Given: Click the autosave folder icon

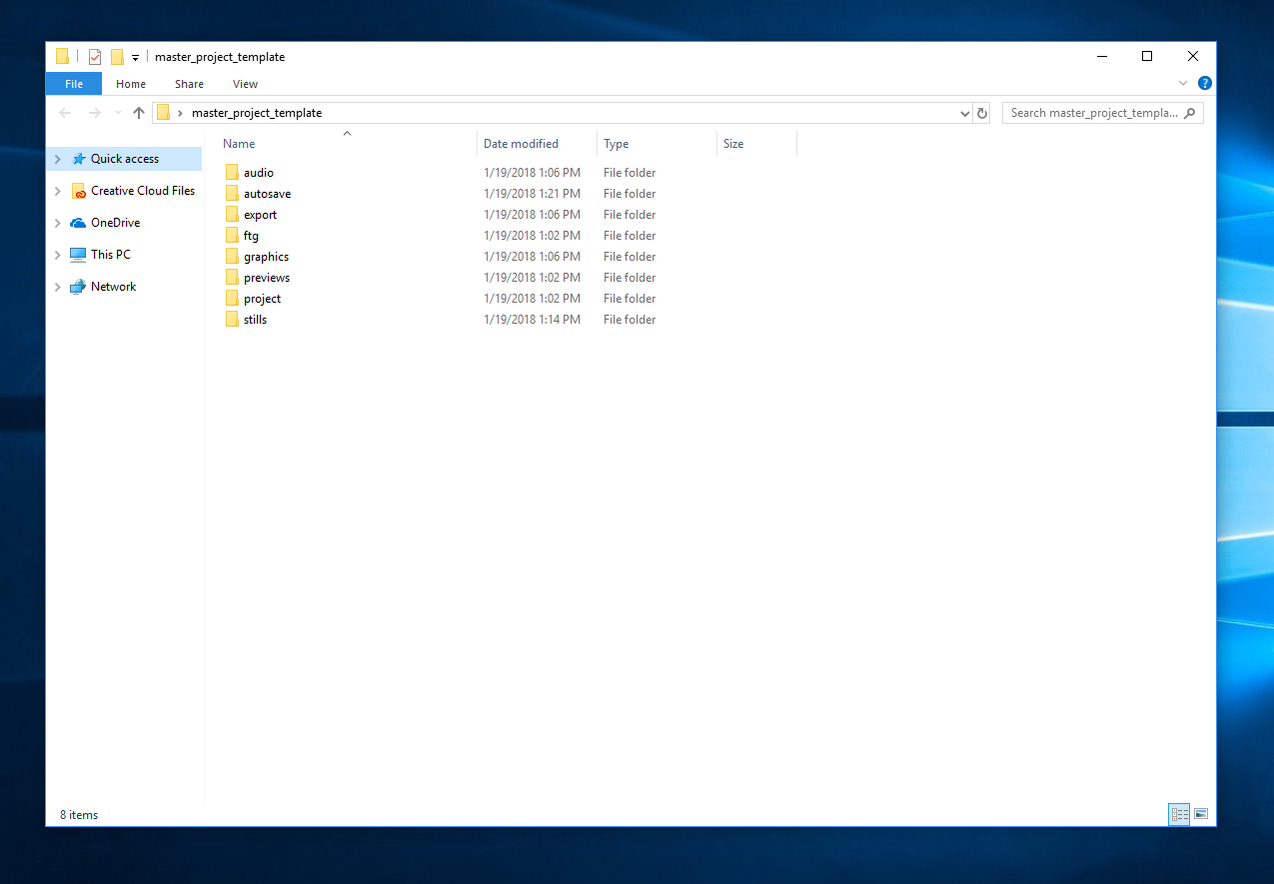Looking at the screenshot, I should point(232,194).
